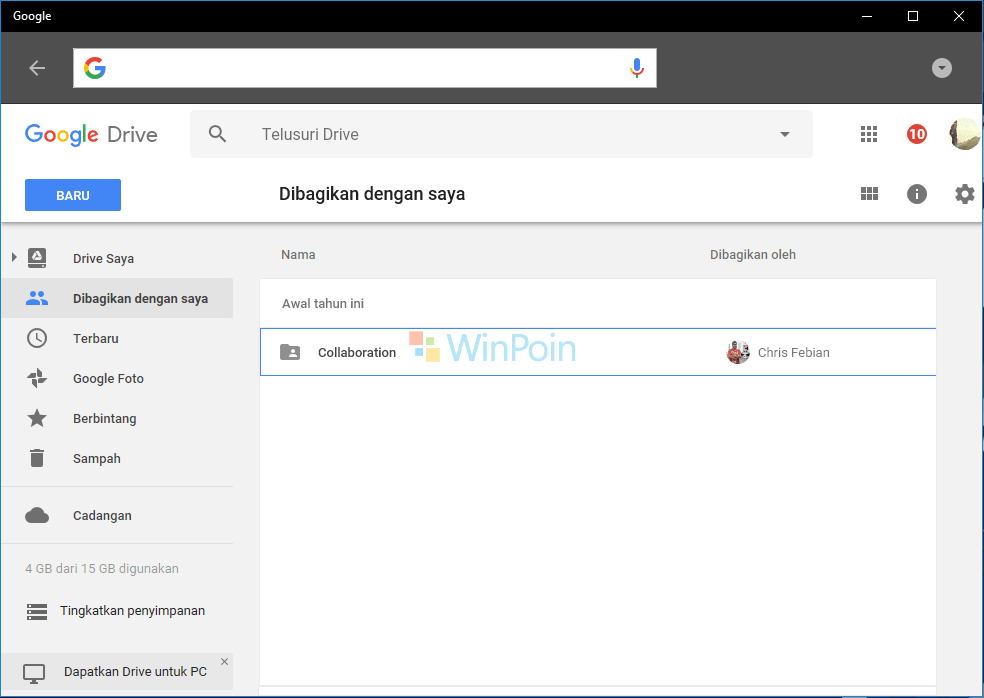Open the browser account dropdown arrow
This screenshot has height=698, width=984.
[x=941, y=67]
